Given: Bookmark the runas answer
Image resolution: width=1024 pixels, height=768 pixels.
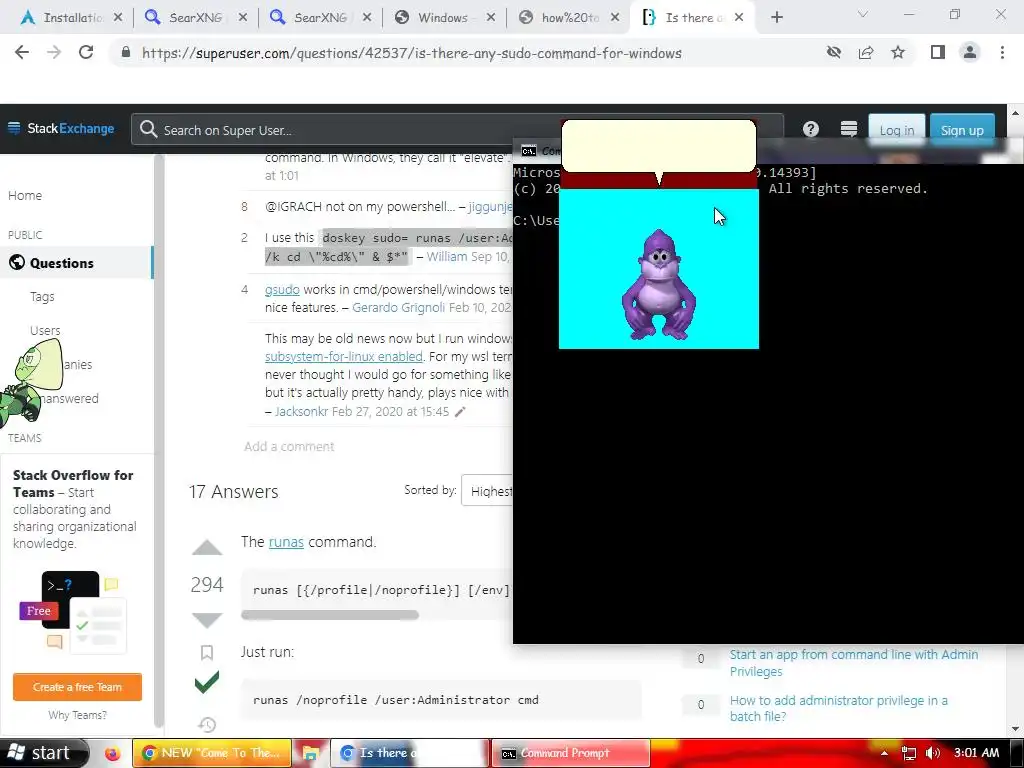Looking at the screenshot, I should pyautogui.click(x=206, y=652).
